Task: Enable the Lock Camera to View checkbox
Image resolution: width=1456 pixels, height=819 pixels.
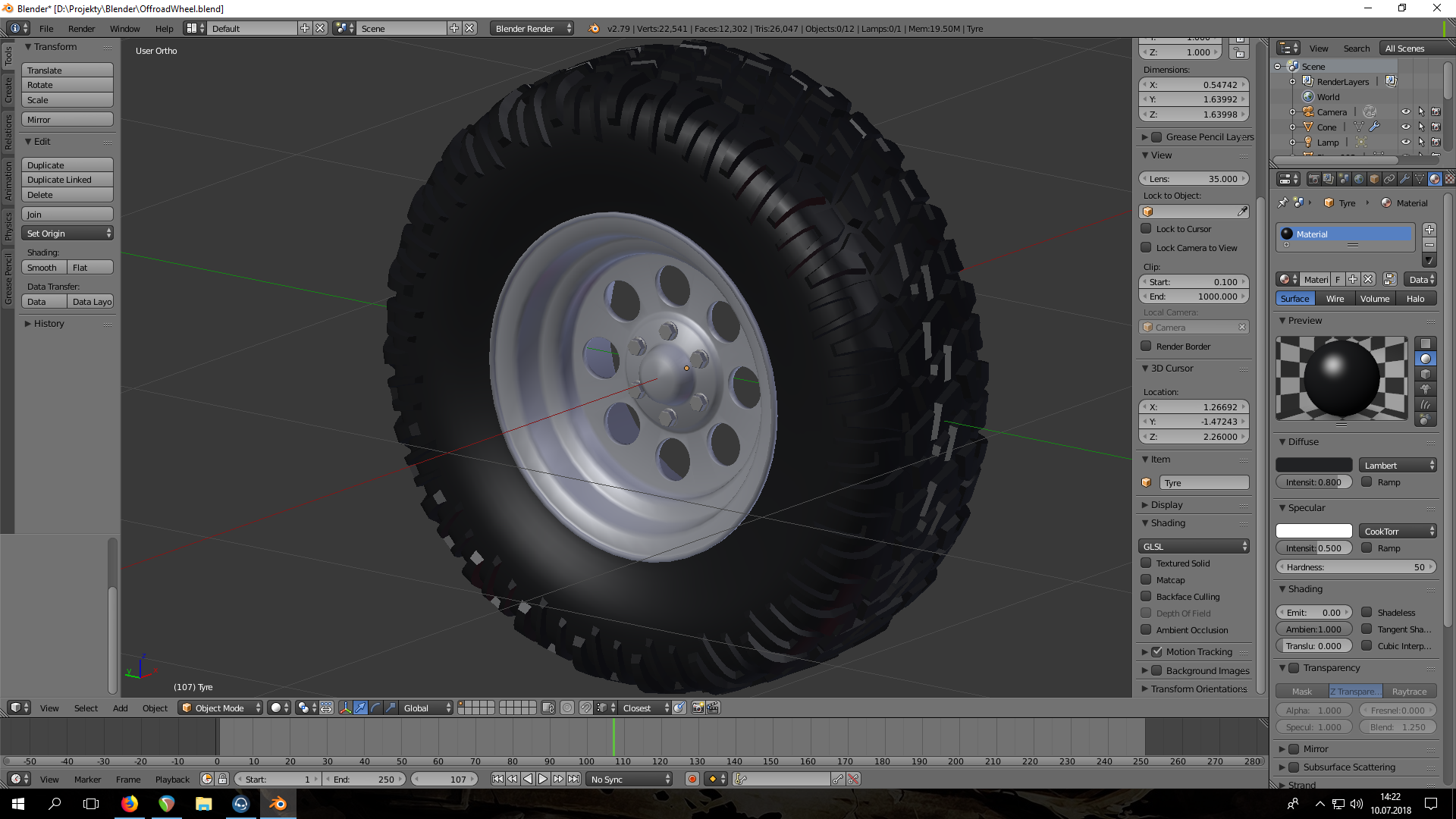Action: (x=1146, y=247)
